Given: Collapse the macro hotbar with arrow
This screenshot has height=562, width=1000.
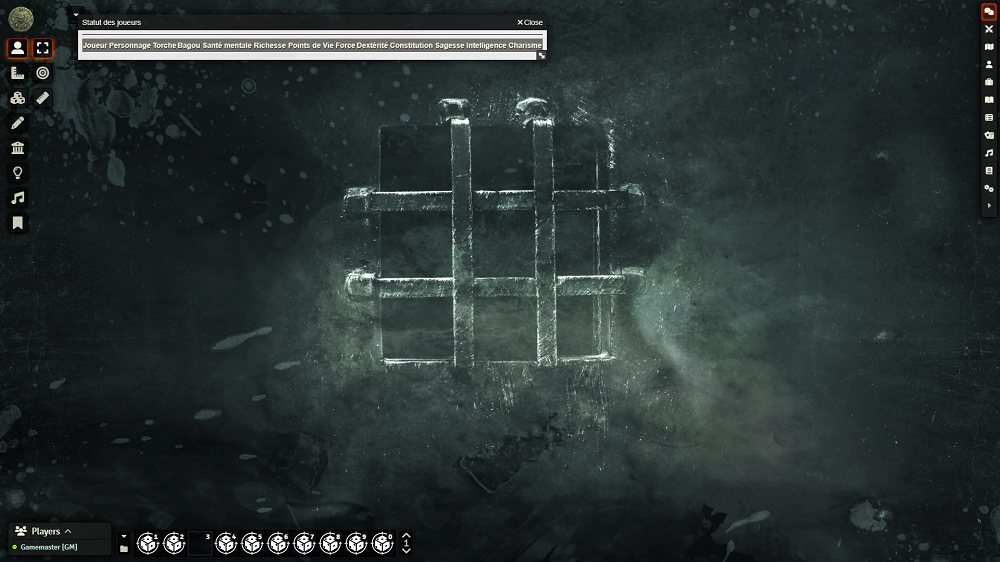Looking at the screenshot, I should point(124,537).
